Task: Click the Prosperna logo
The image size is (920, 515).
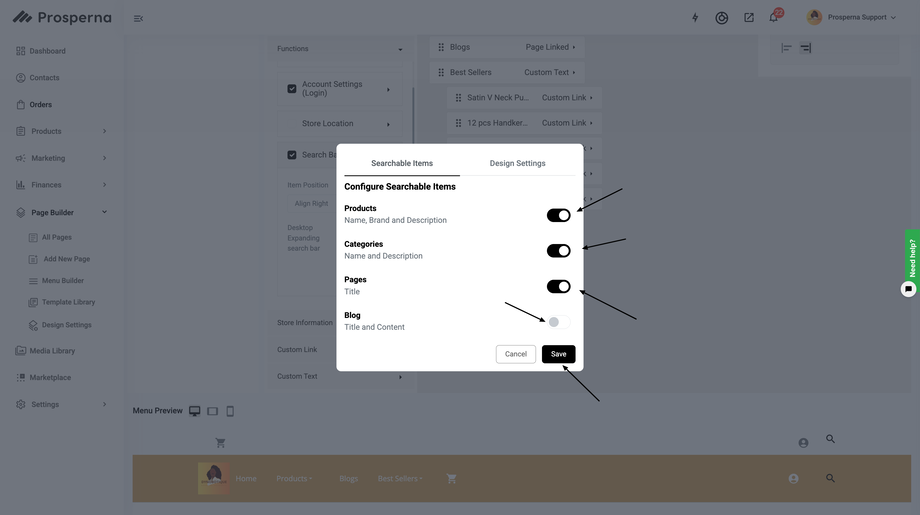Action: [62, 18]
